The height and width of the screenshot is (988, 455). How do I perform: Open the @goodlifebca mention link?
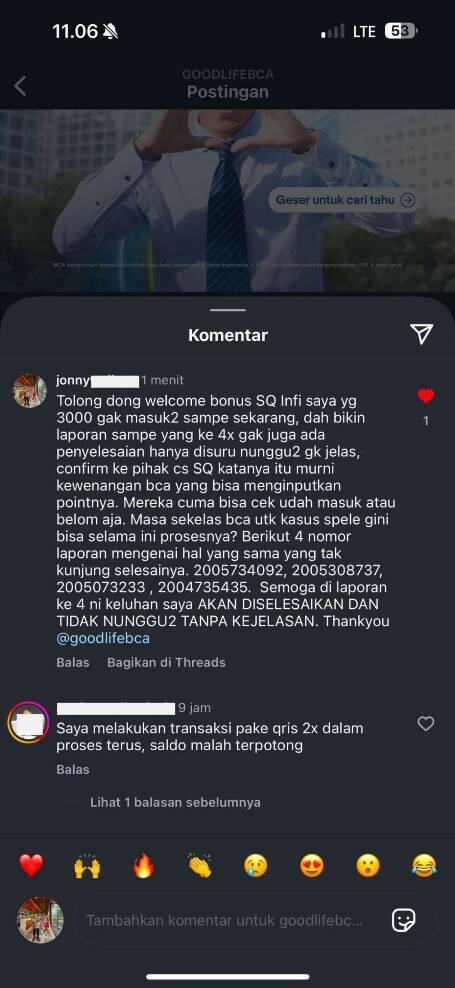103,638
